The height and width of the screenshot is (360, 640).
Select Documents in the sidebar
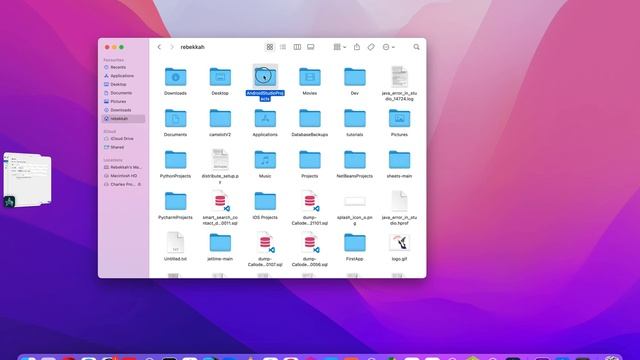123,93
